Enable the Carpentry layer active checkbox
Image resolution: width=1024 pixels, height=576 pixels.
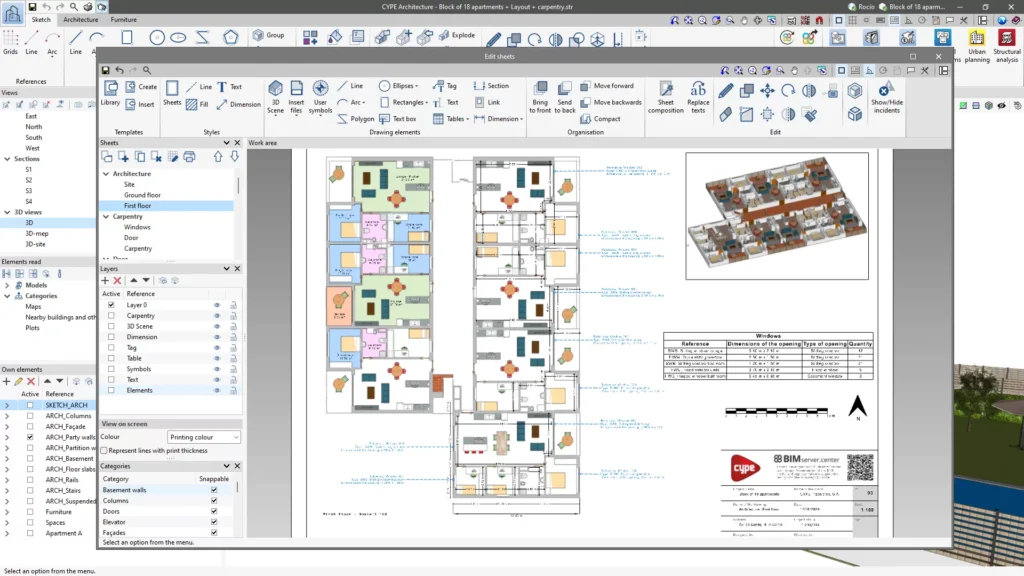click(x=111, y=316)
